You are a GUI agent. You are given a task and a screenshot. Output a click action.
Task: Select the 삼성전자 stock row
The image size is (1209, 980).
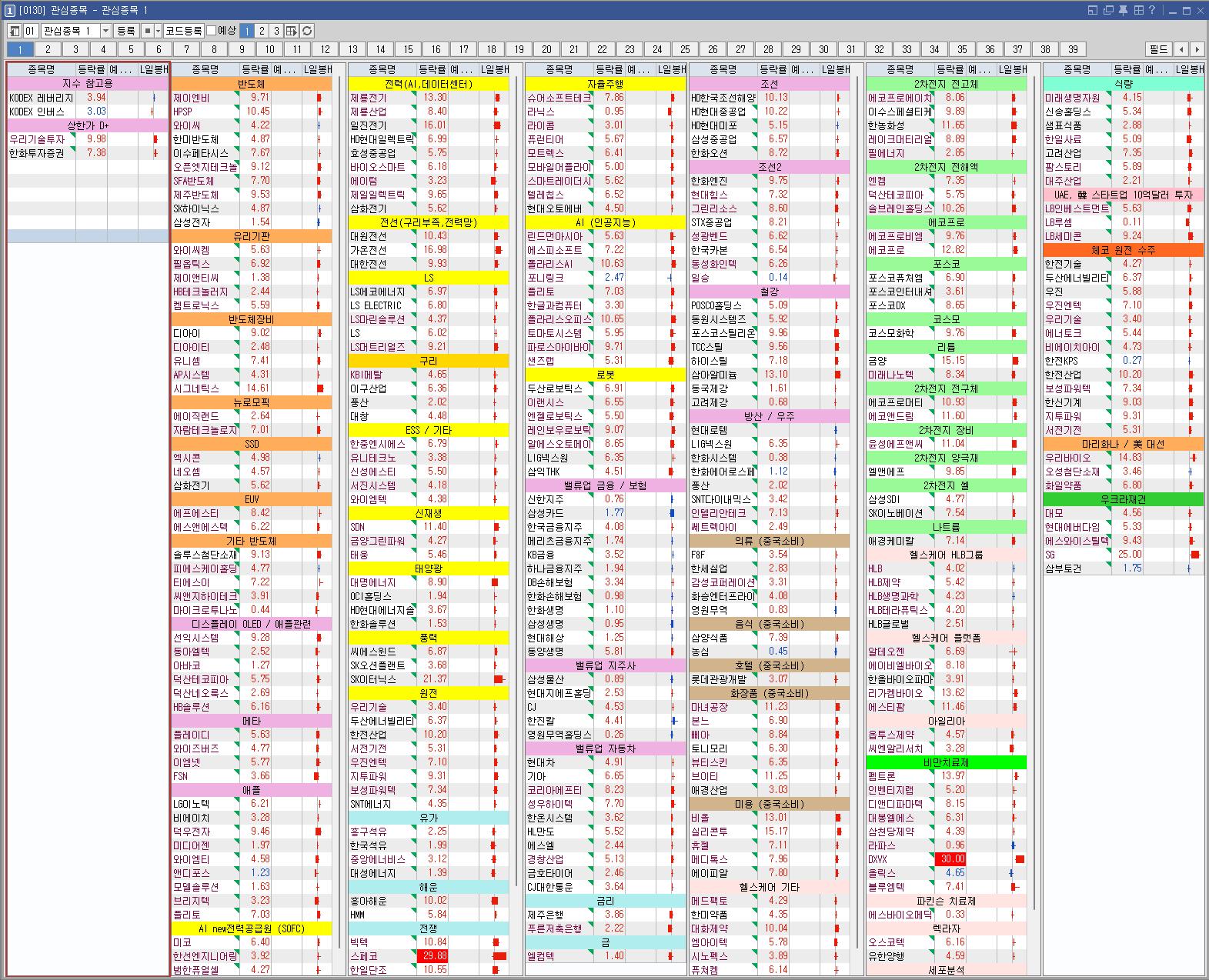tap(252, 222)
